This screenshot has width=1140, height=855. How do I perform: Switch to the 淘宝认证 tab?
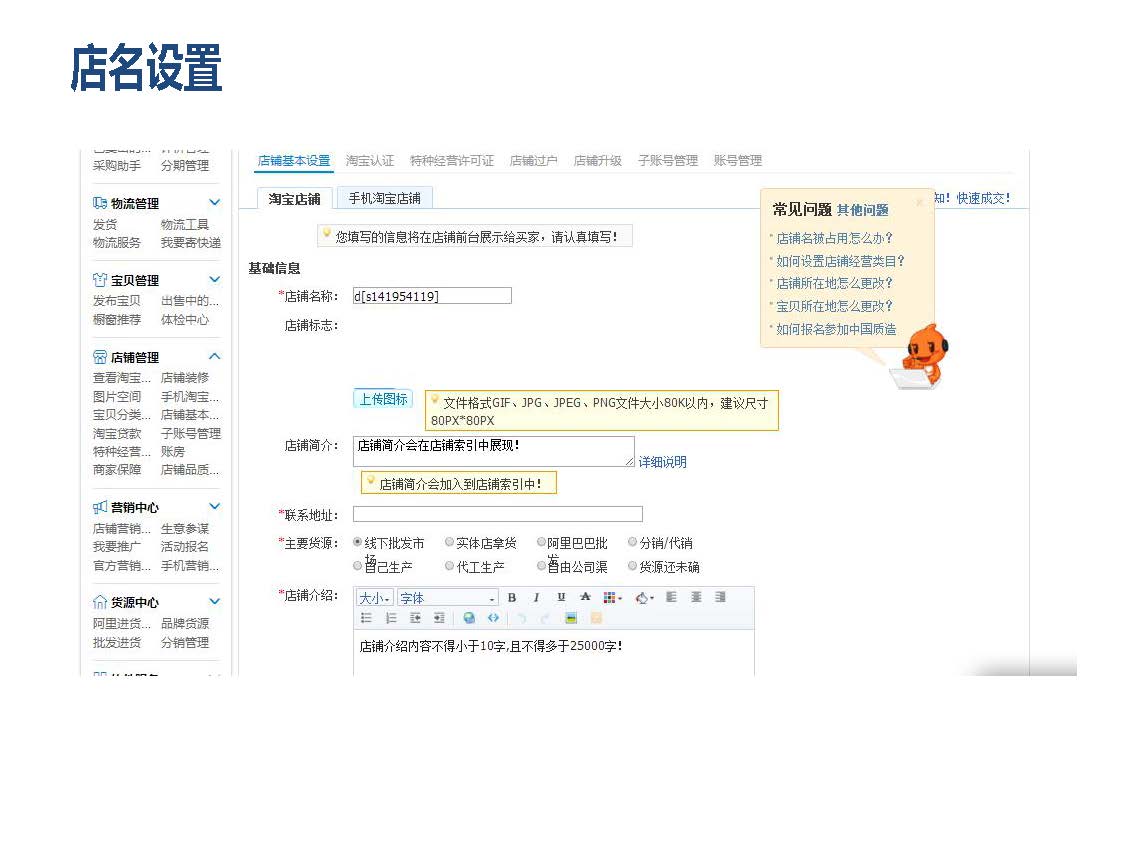click(x=370, y=161)
